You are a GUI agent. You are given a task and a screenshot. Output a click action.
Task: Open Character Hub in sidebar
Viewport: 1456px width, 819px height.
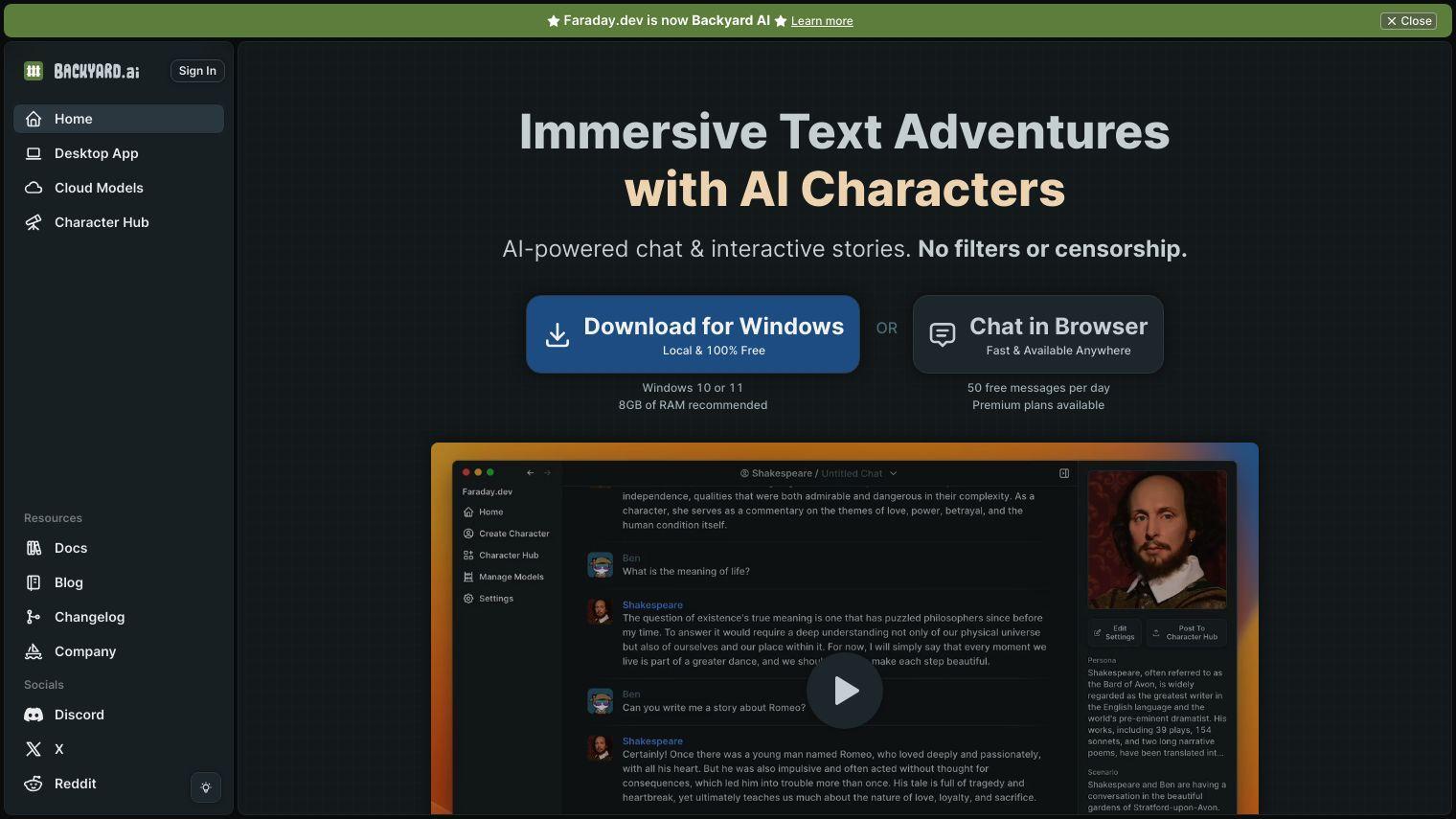119,222
